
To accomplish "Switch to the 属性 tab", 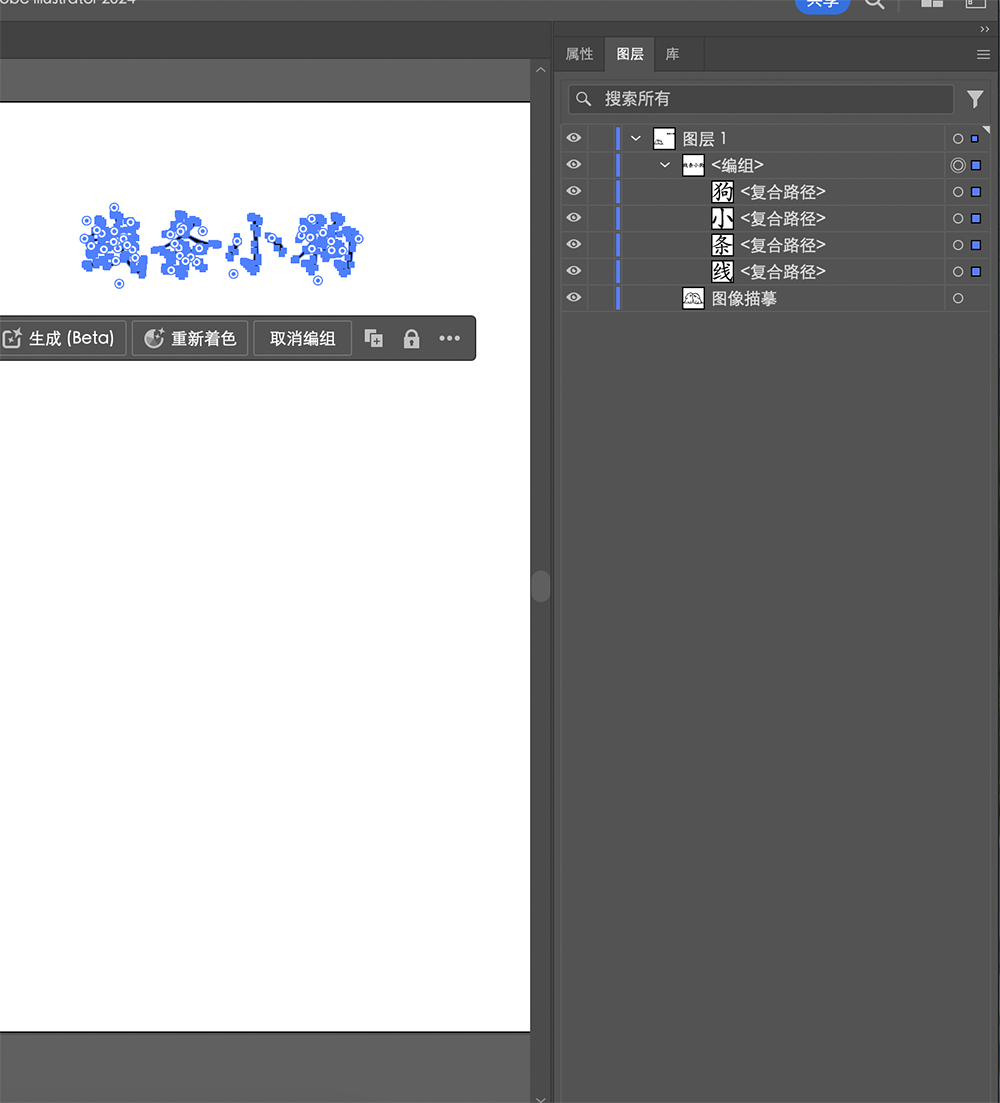I will (x=579, y=55).
